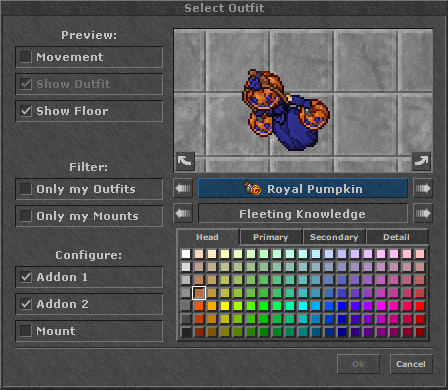Image resolution: width=448 pixels, height=390 pixels.
Task: Enable Only my Mounts filter
Action: 26,216
